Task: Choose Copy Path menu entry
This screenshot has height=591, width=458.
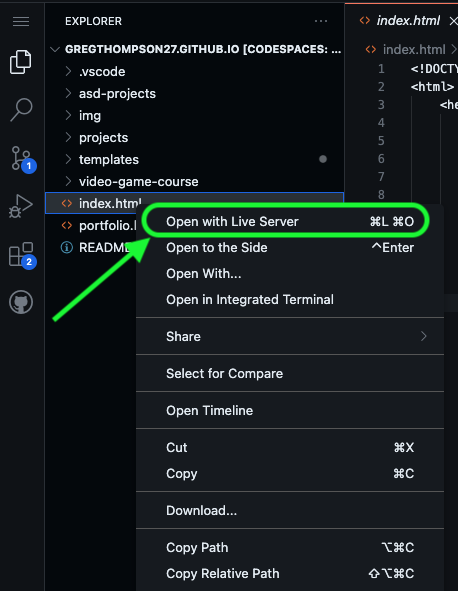Action: coord(290,547)
